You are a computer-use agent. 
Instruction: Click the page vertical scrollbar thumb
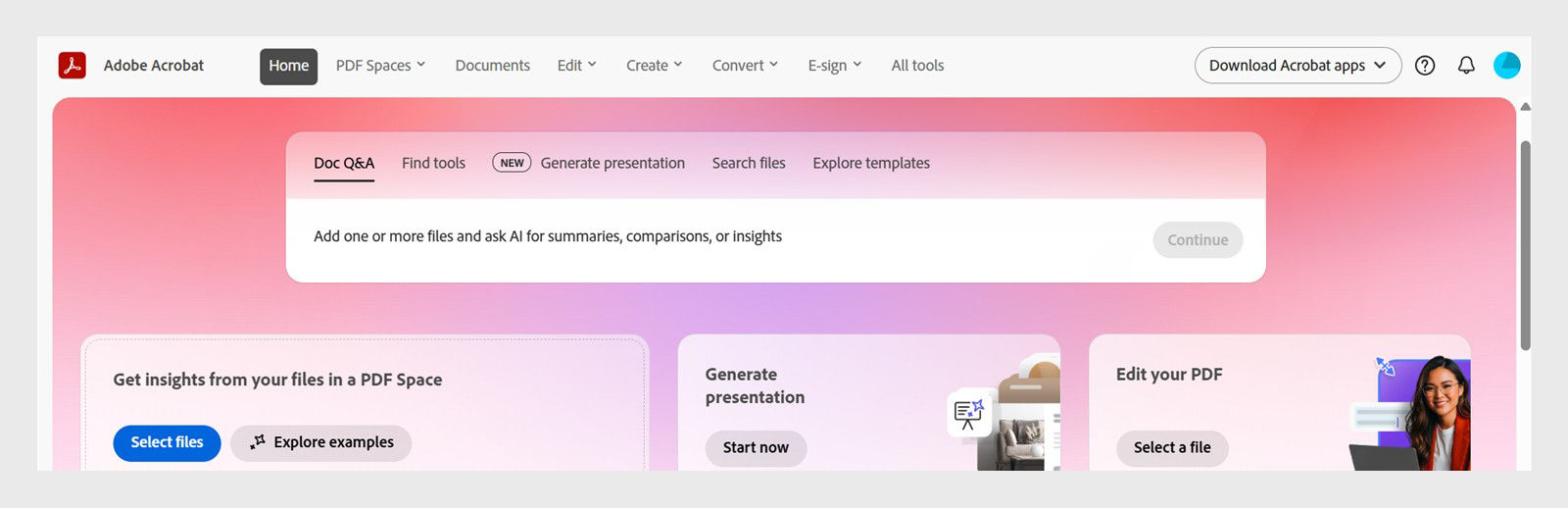click(1525, 245)
